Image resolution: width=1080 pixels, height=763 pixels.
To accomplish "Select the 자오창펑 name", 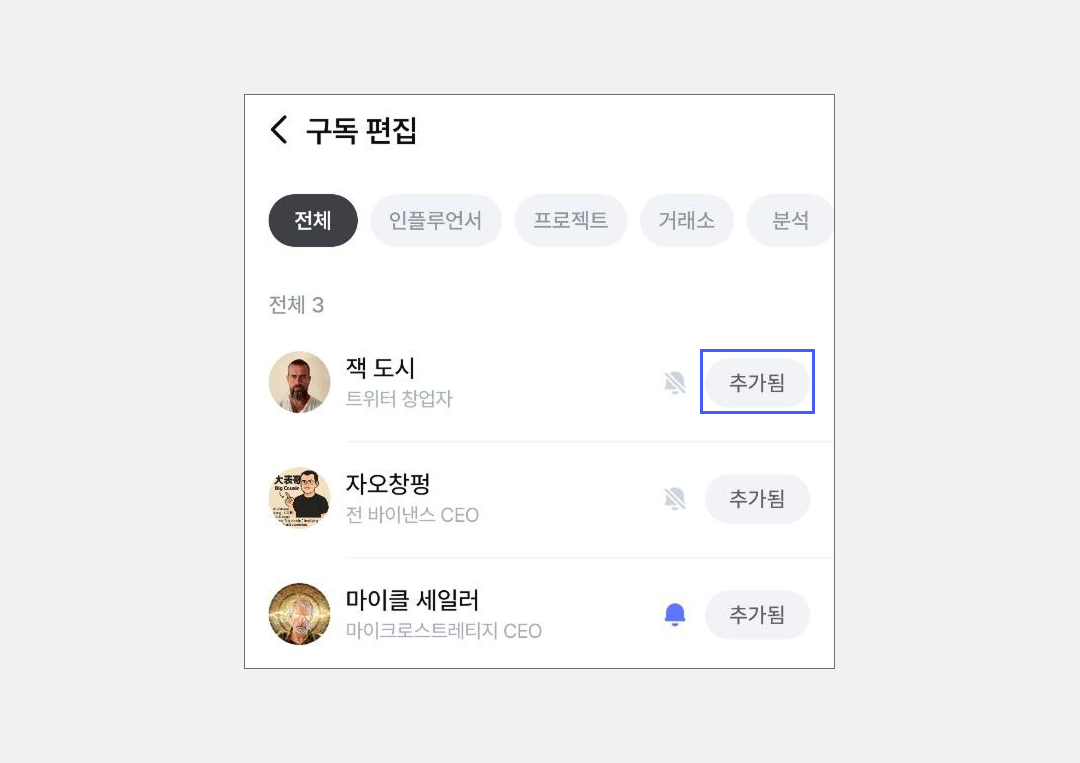I will 388,484.
